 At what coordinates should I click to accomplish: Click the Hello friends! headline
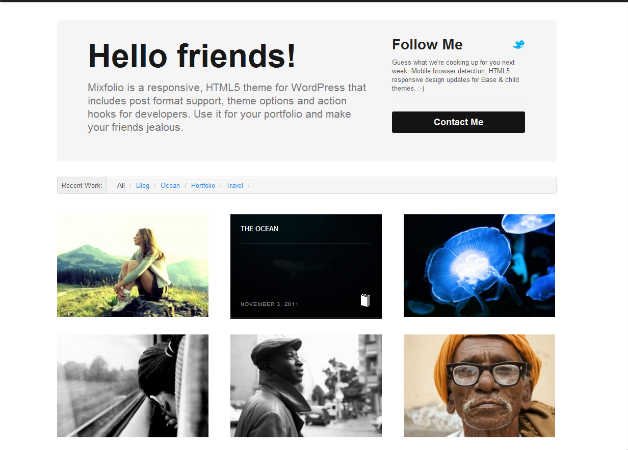[x=192, y=56]
